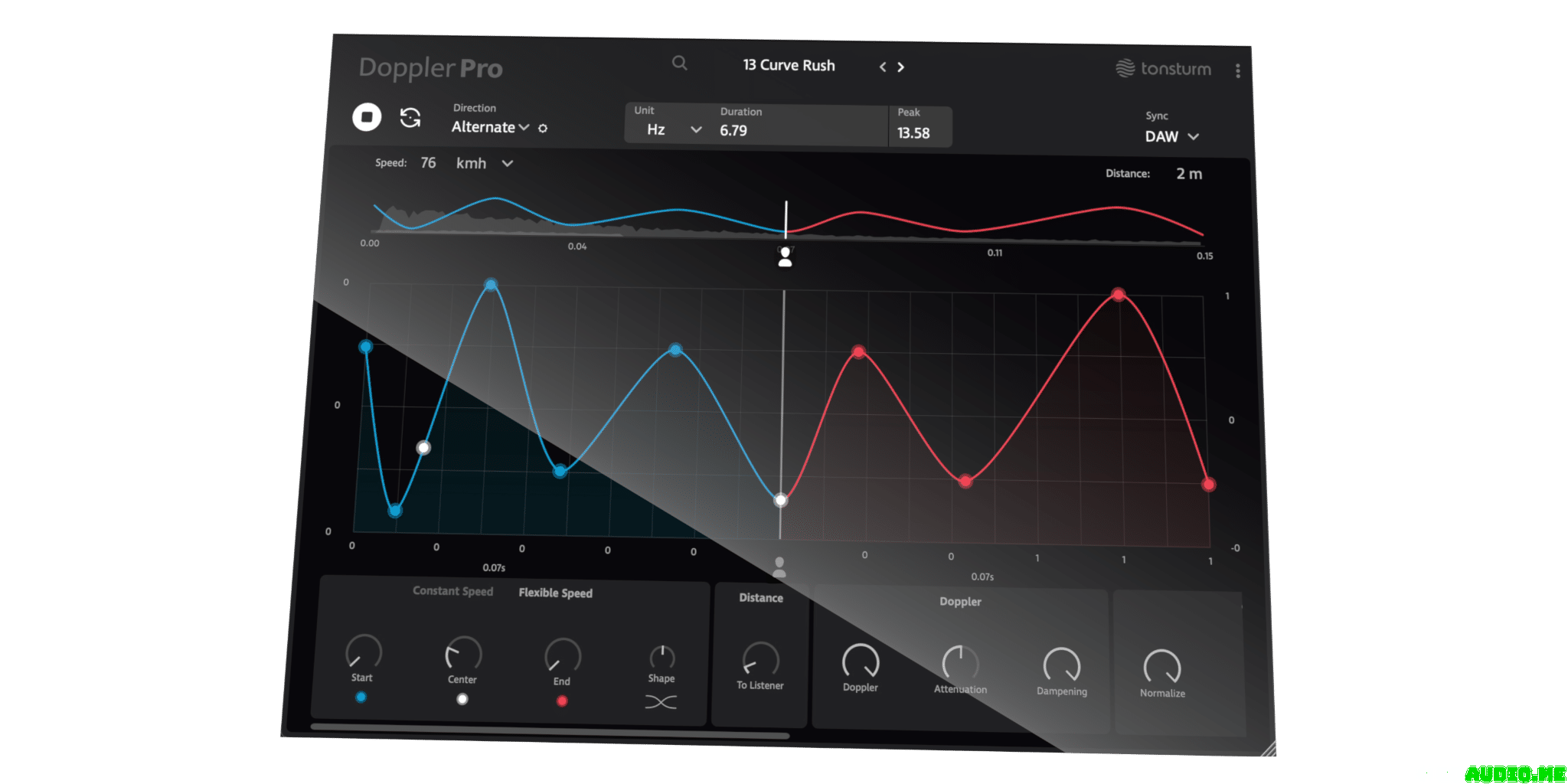Click the Shape knob

(x=662, y=658)
